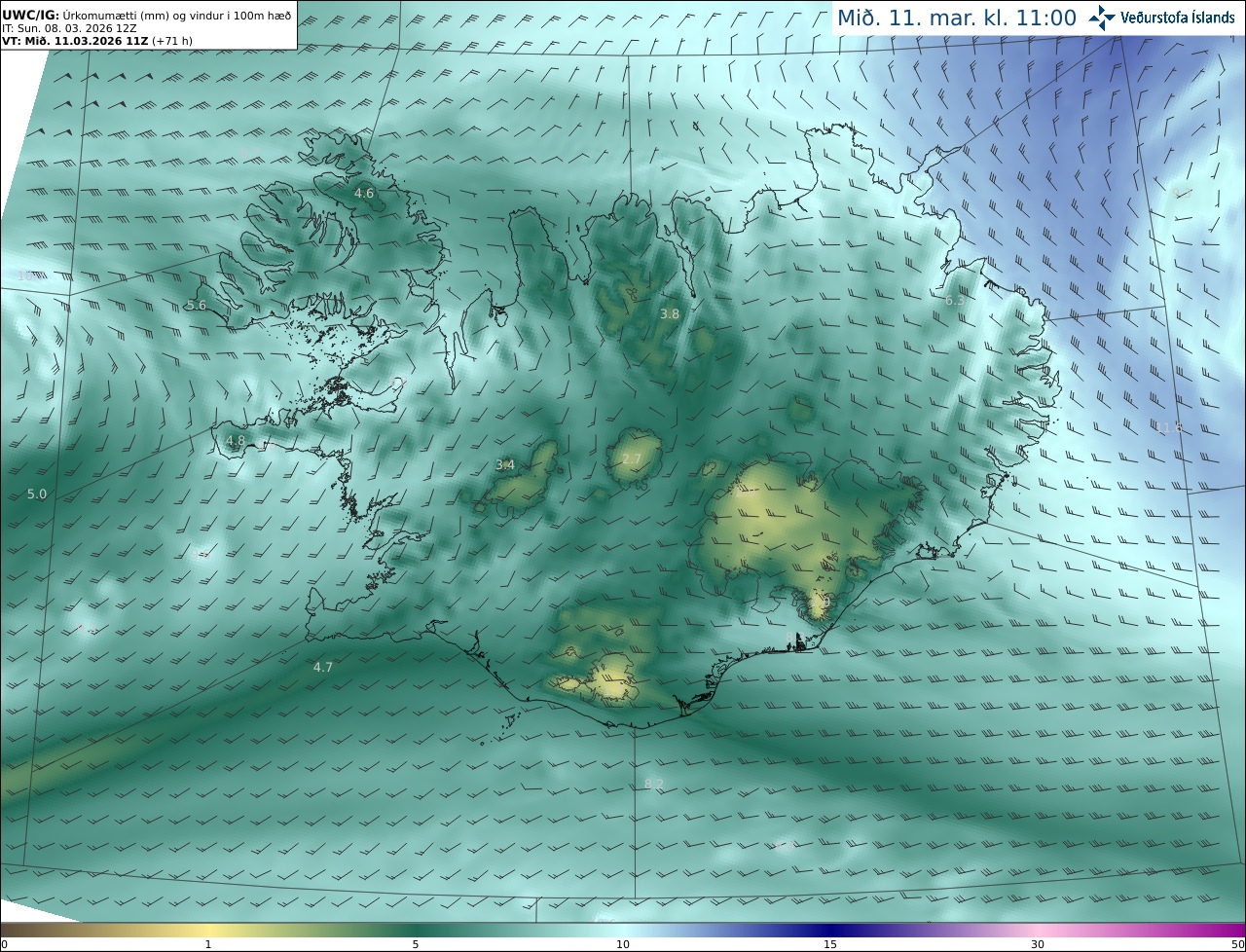Click the map value 2.7 in central Iceland
Image resolution: width=1246 pixels, height=952 pixels.
click(x=632, y=459)
